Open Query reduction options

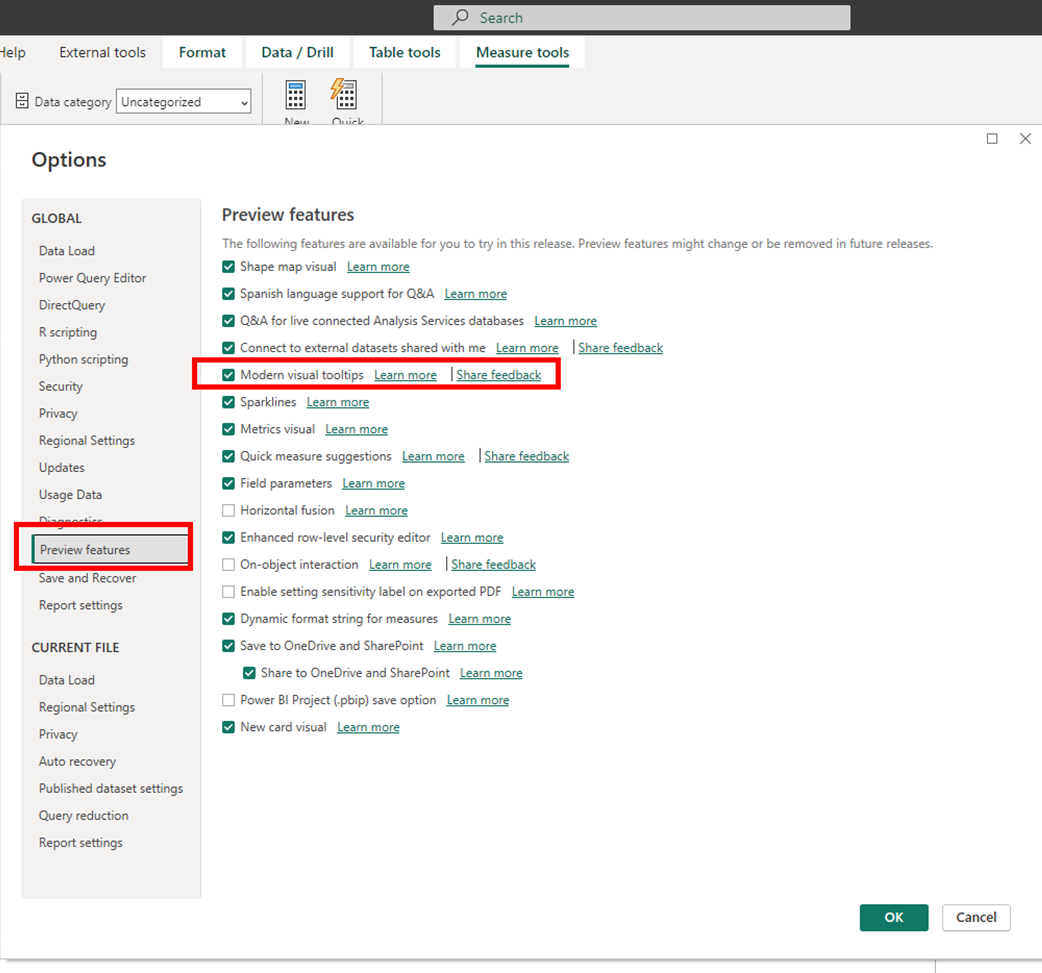tap(84, 815)
